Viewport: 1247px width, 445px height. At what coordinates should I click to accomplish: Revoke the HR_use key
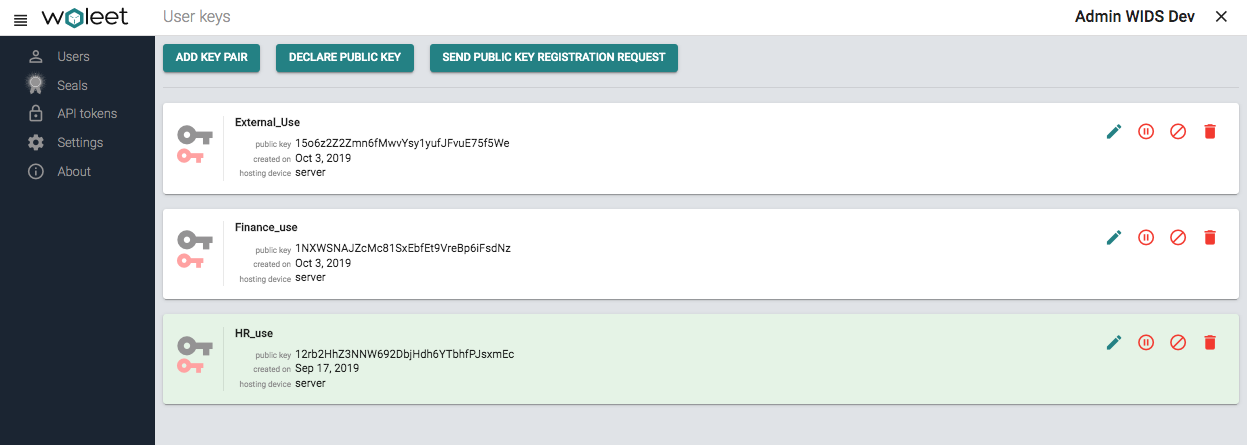(x=1178, y=342)
